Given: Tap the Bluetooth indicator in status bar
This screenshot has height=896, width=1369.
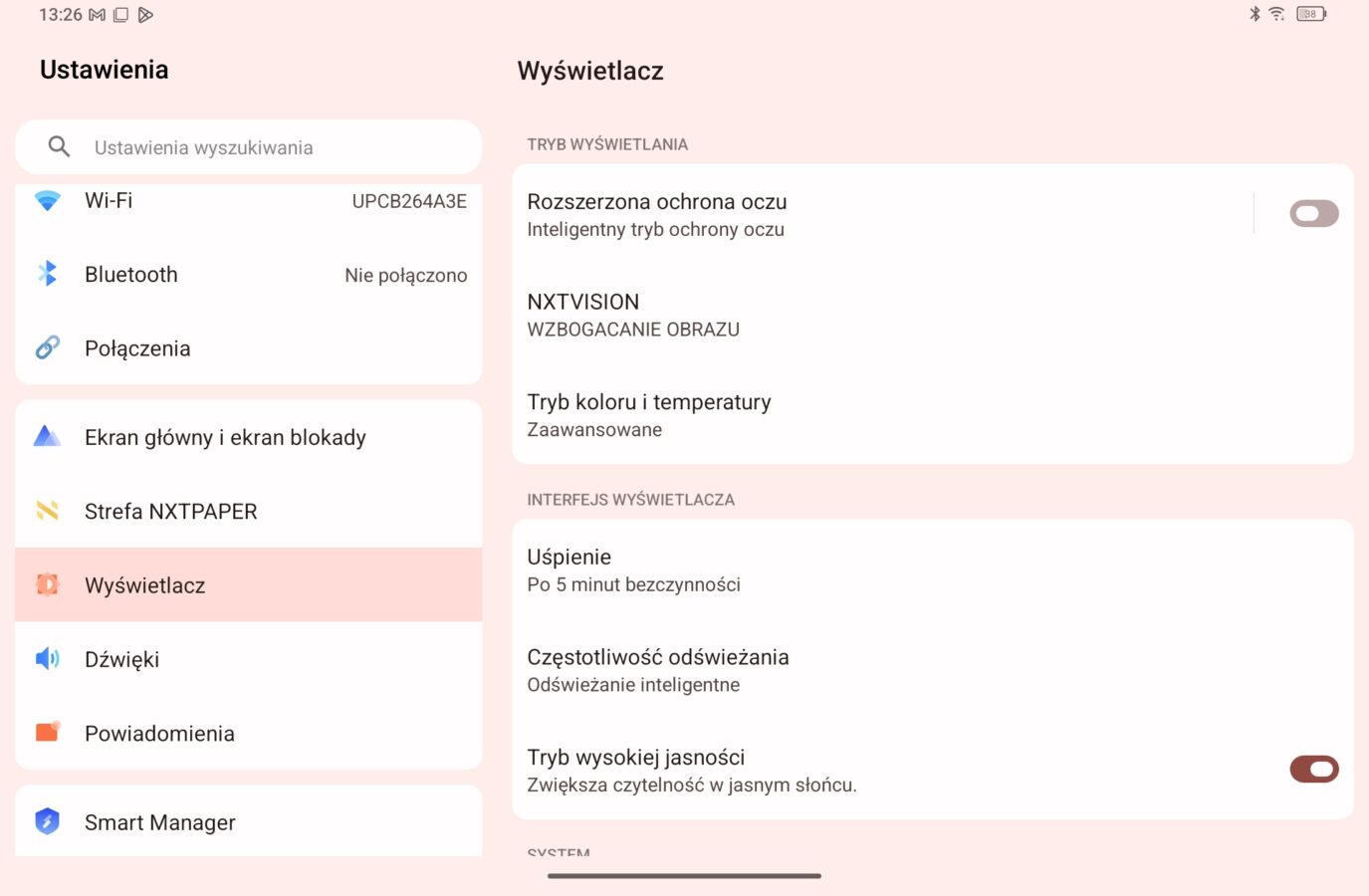Looking at the screenshot, I should click(x=1255, y=14).
